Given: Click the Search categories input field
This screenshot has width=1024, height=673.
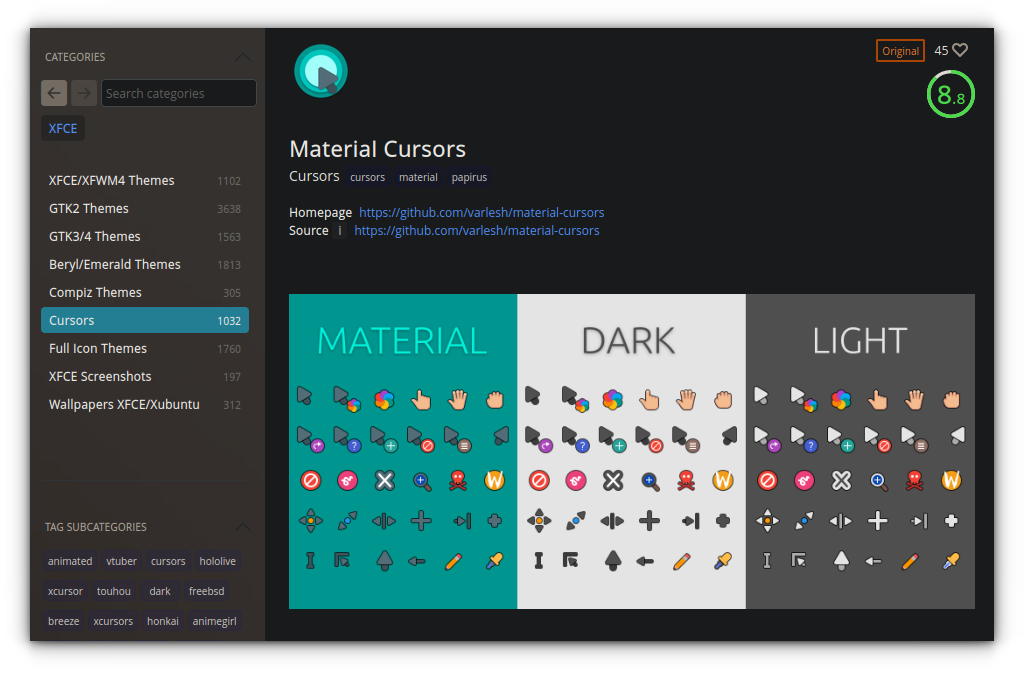Looking at the screenshot, I should (178, 92).
